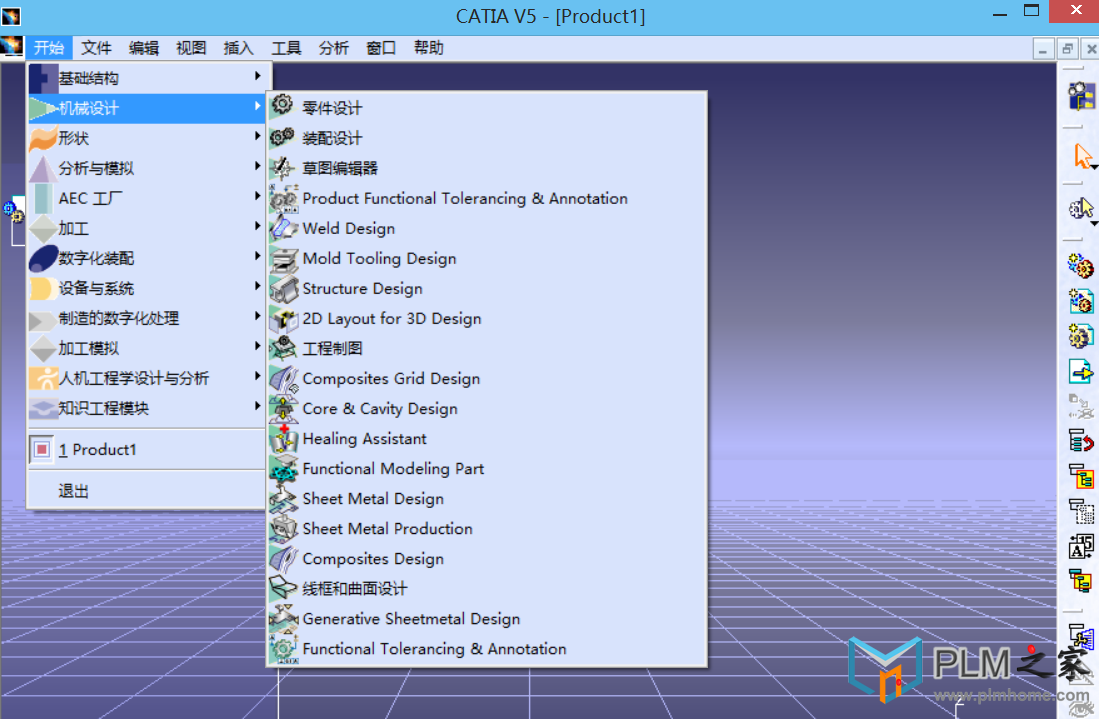Open the 窗口 menu
The width and height of the screenshot is (1099, 719).
point(381,48)
